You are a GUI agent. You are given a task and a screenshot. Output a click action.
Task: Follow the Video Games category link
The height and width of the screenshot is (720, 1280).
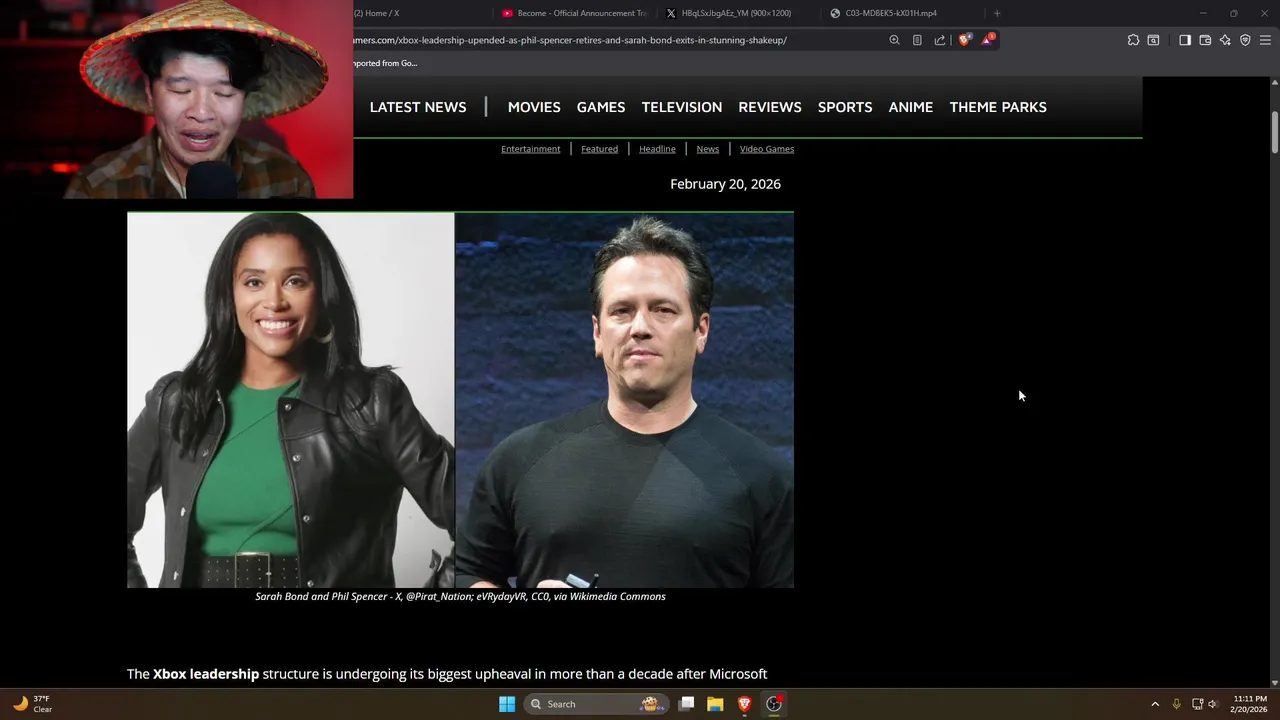click(767, 149)
